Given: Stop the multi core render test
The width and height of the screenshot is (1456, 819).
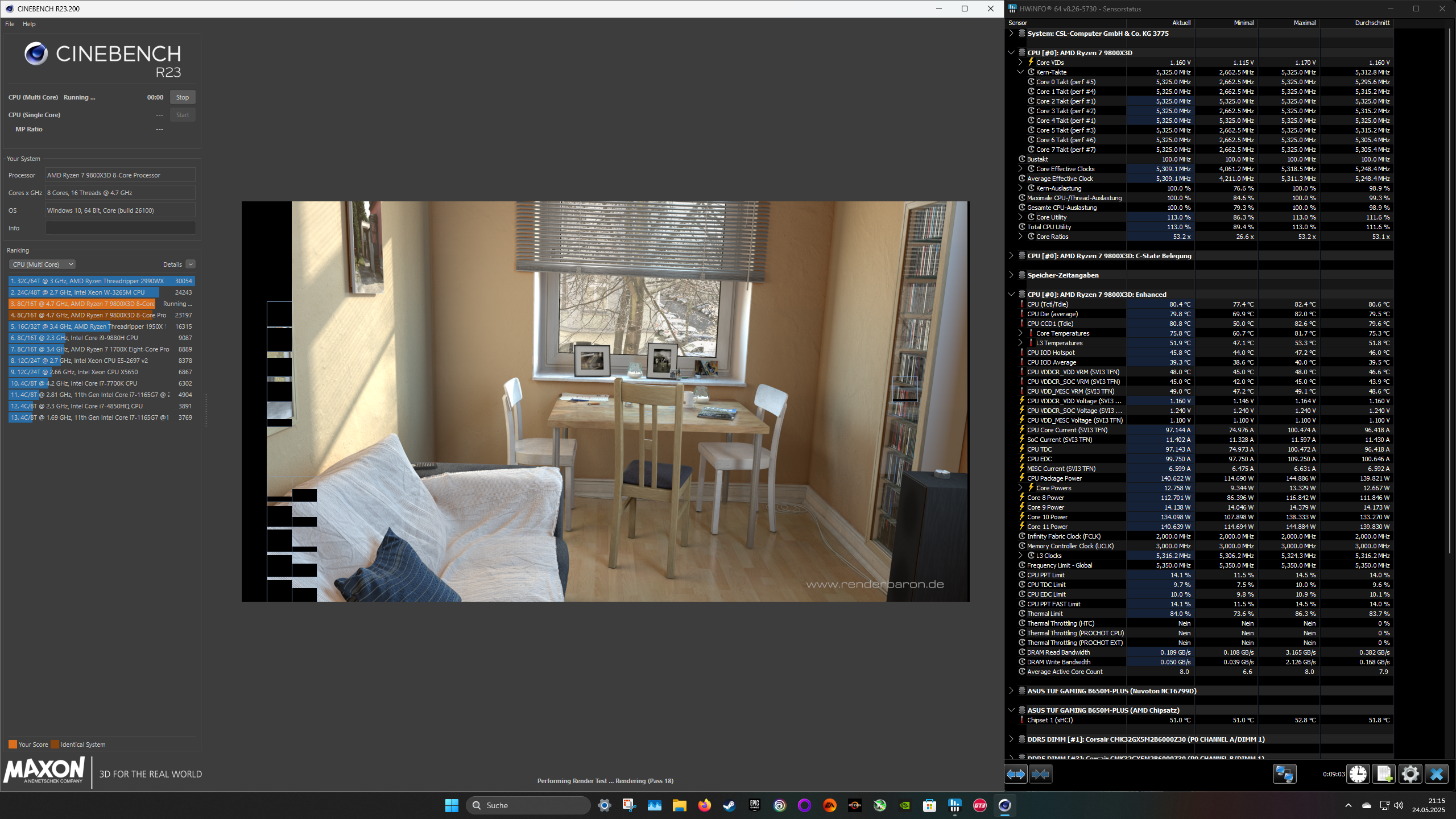Looking at the screenshot, I should point(182,97).
